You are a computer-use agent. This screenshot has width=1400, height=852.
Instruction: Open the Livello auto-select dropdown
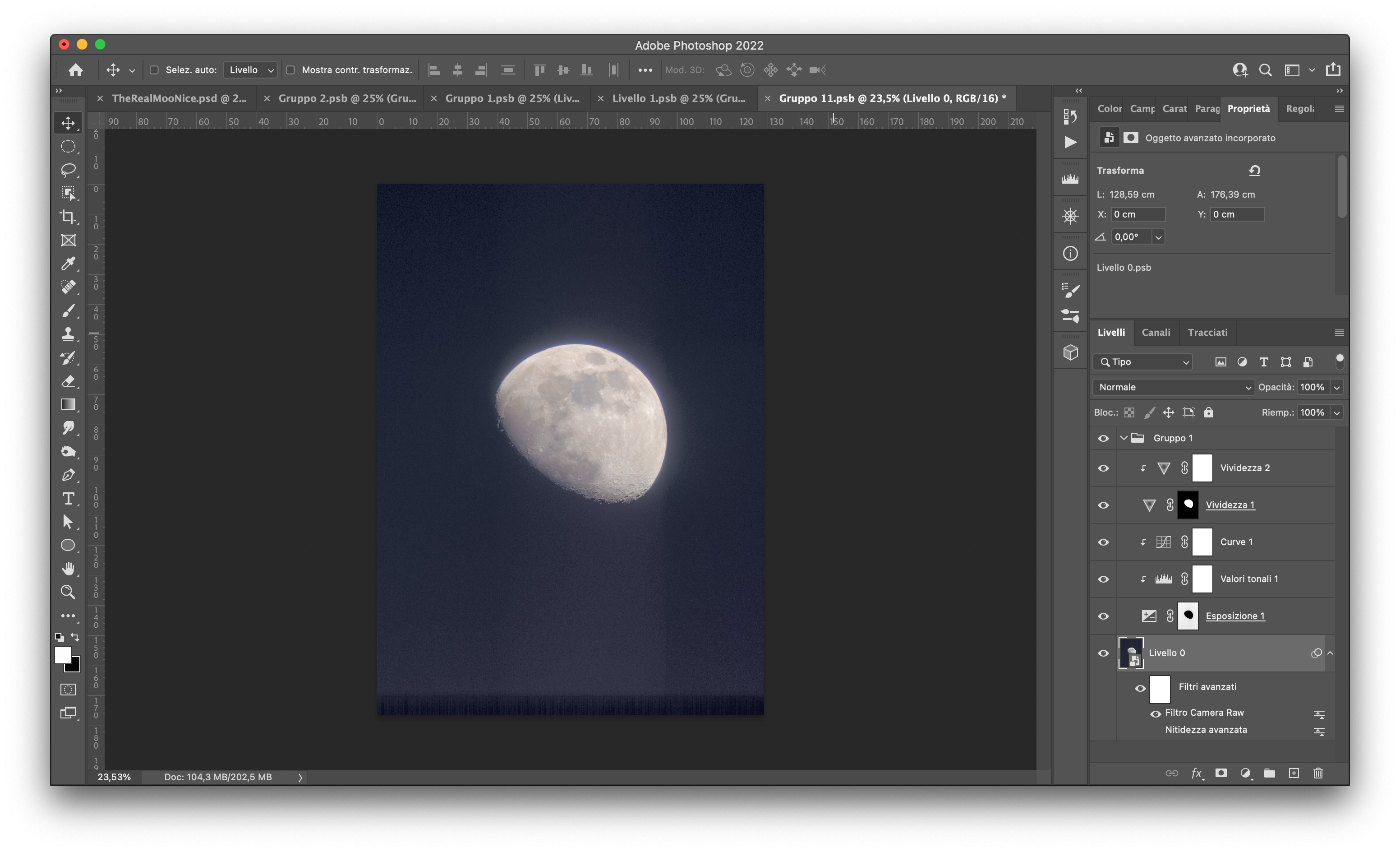point(250,70)
